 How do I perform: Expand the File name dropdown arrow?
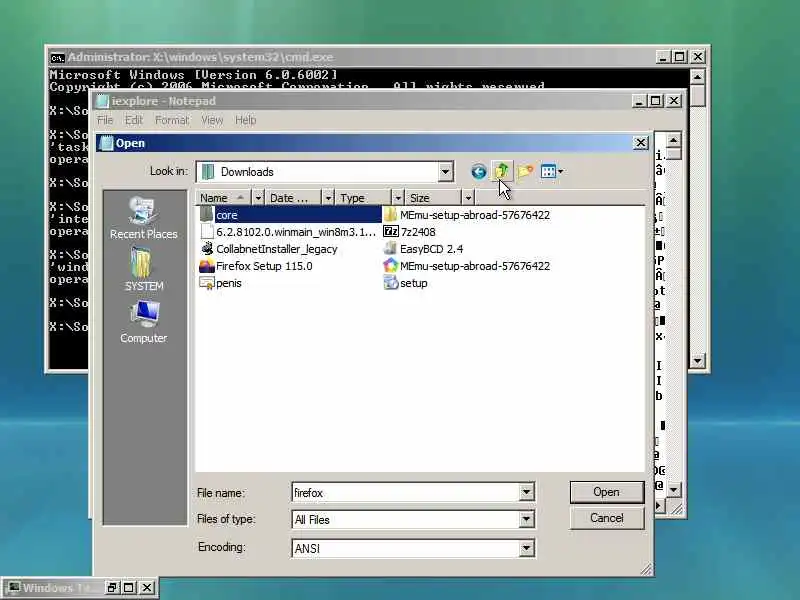526,492
